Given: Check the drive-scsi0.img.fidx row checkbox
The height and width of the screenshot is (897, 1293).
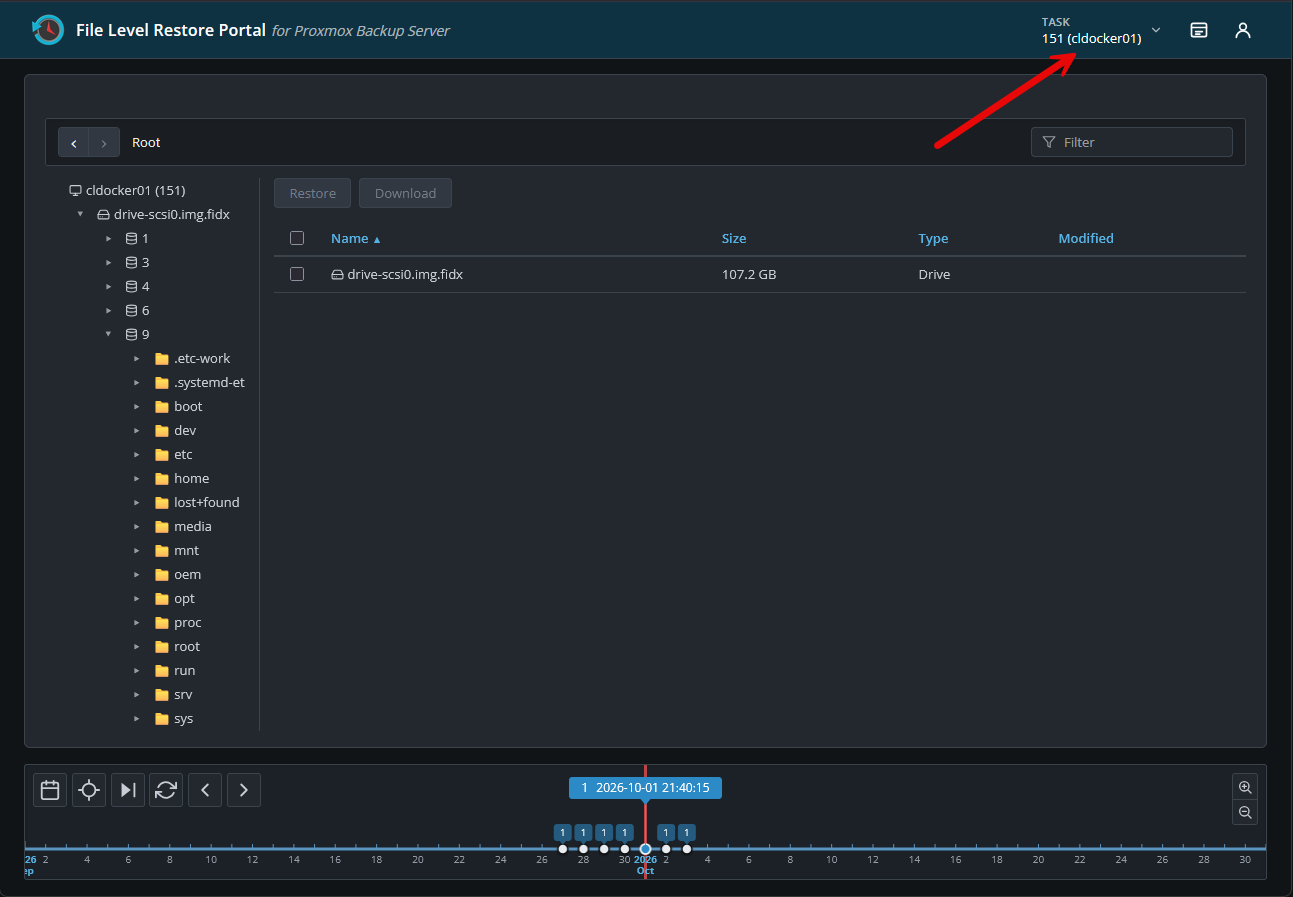Looking at the screenshot, I should pos(297,274).
